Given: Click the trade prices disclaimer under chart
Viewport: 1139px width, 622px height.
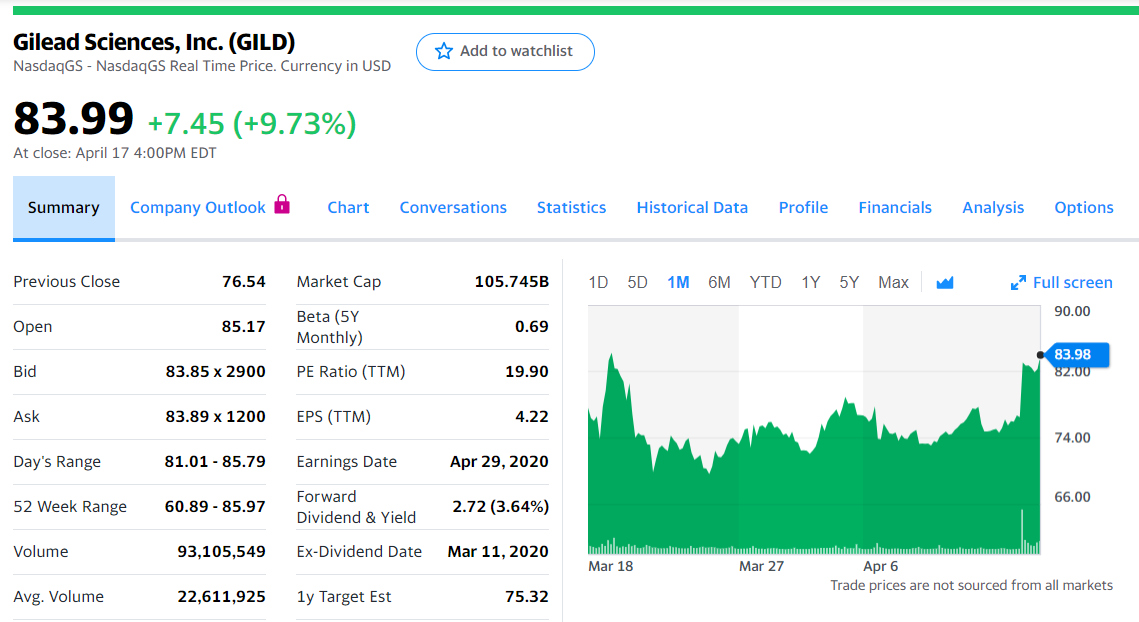Looking at the screenshot, I should coord(971,586).
